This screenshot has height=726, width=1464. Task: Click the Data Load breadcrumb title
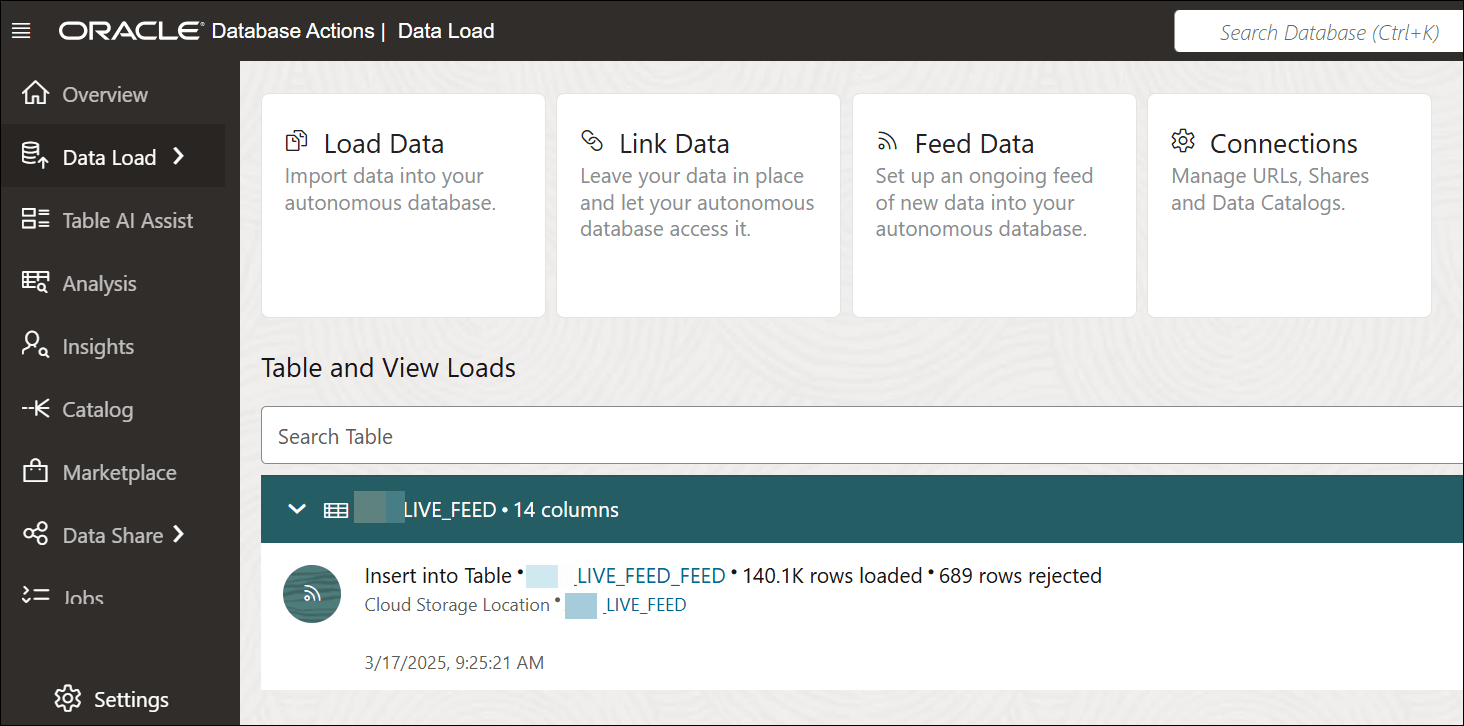(446, 31)
